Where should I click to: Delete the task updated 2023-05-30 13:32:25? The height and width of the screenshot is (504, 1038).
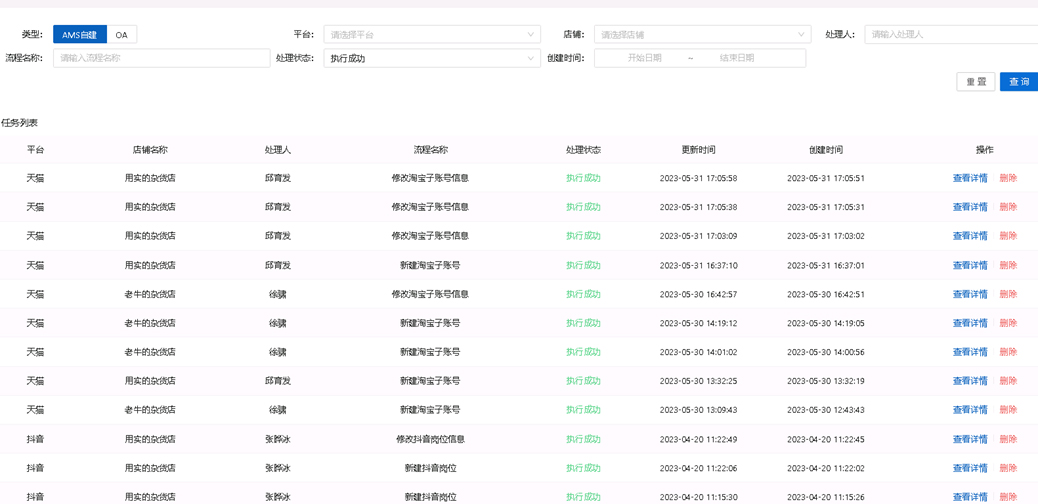(1008, 381)
